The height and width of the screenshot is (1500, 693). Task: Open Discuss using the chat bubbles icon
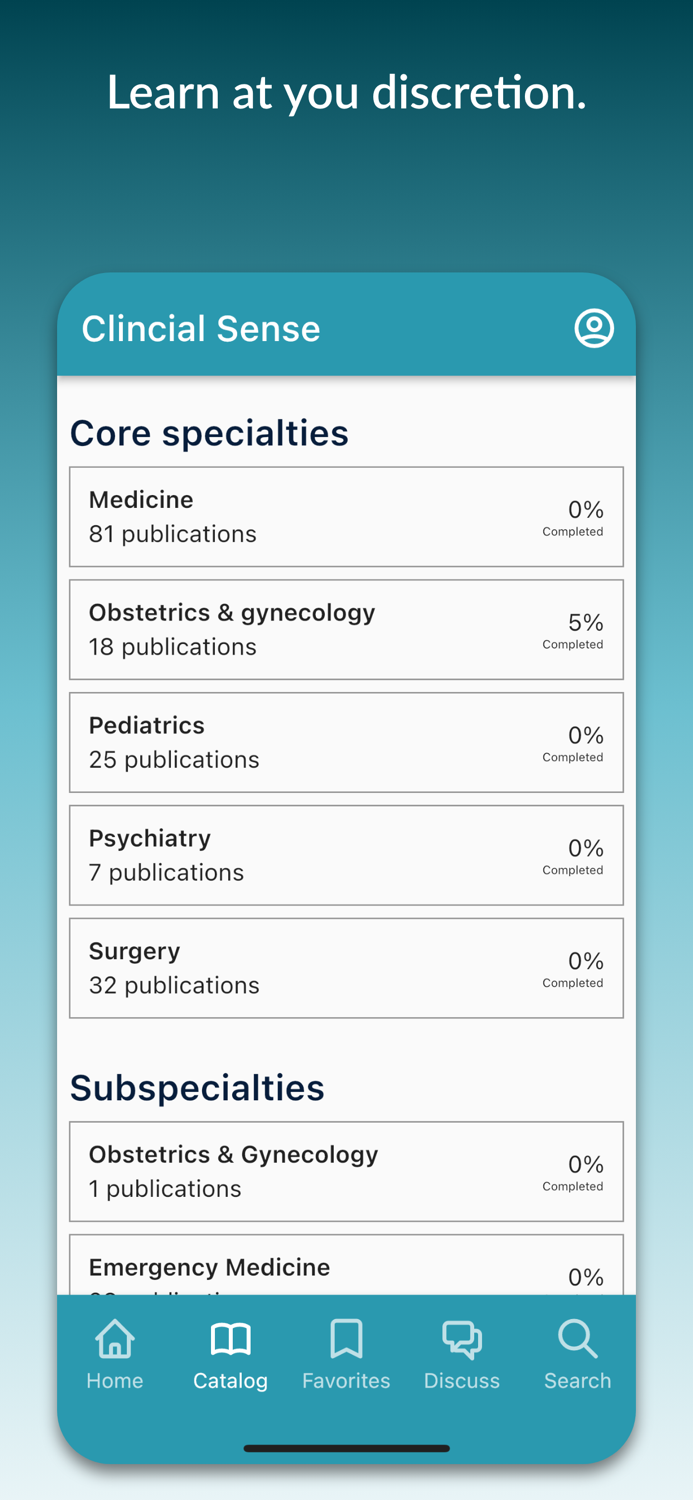click(x=461, y=1338)
